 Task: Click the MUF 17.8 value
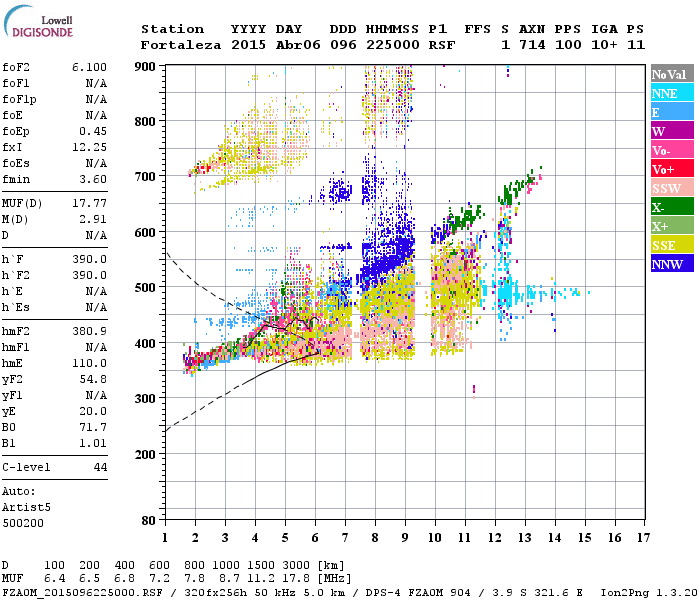296,579
